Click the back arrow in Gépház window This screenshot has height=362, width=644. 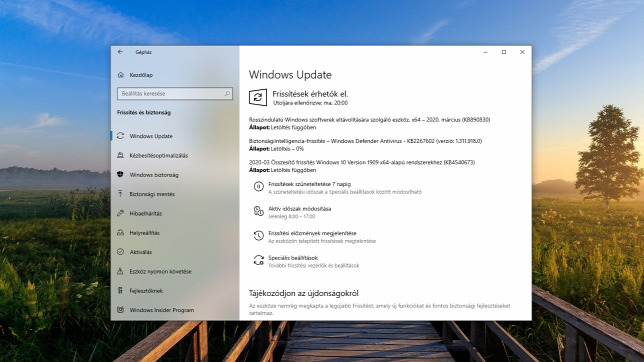tap(120, 52)
